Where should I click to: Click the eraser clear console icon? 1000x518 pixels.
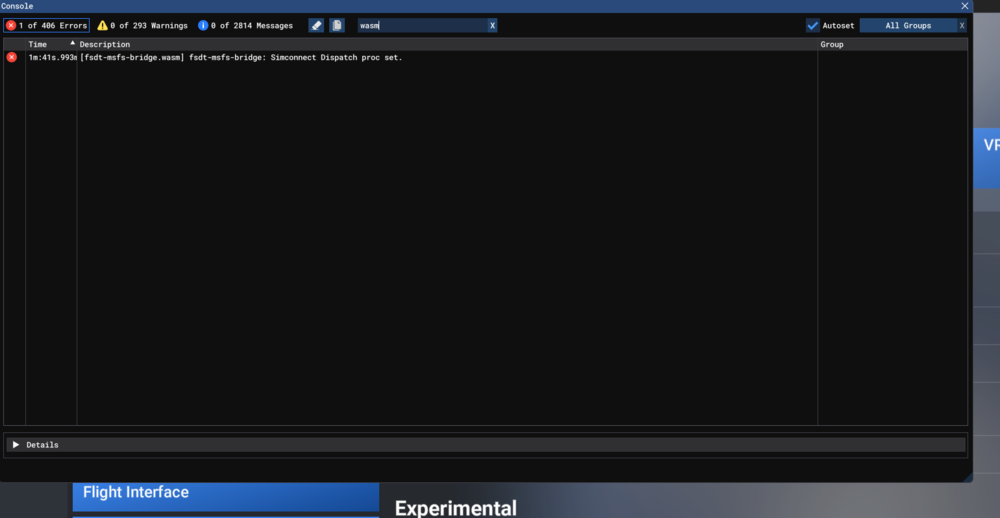click(x=316, y=25)
